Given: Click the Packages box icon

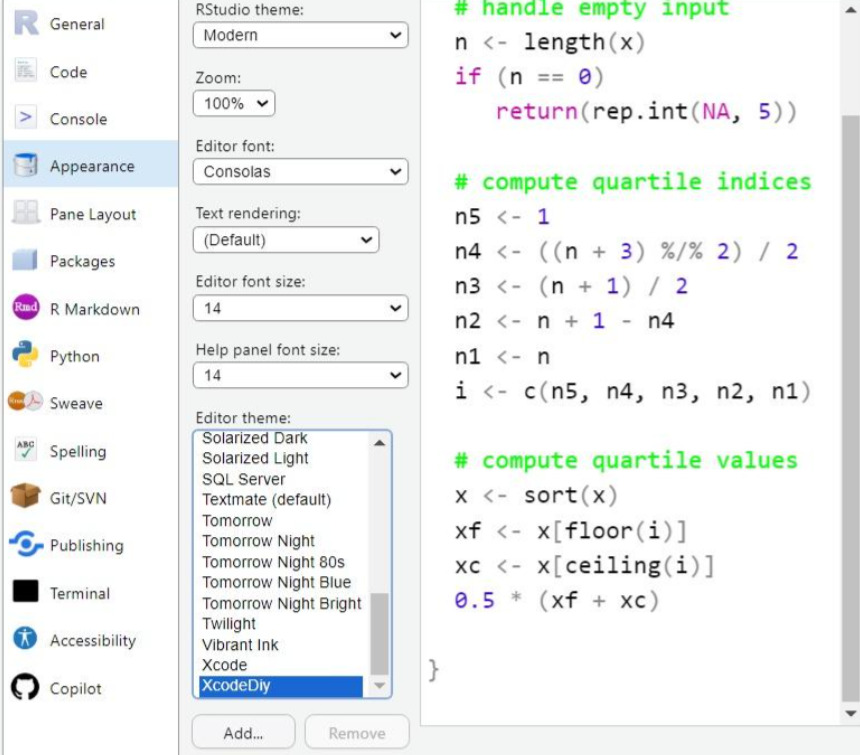Looking at the screenshot, I should tap(25, 260).
